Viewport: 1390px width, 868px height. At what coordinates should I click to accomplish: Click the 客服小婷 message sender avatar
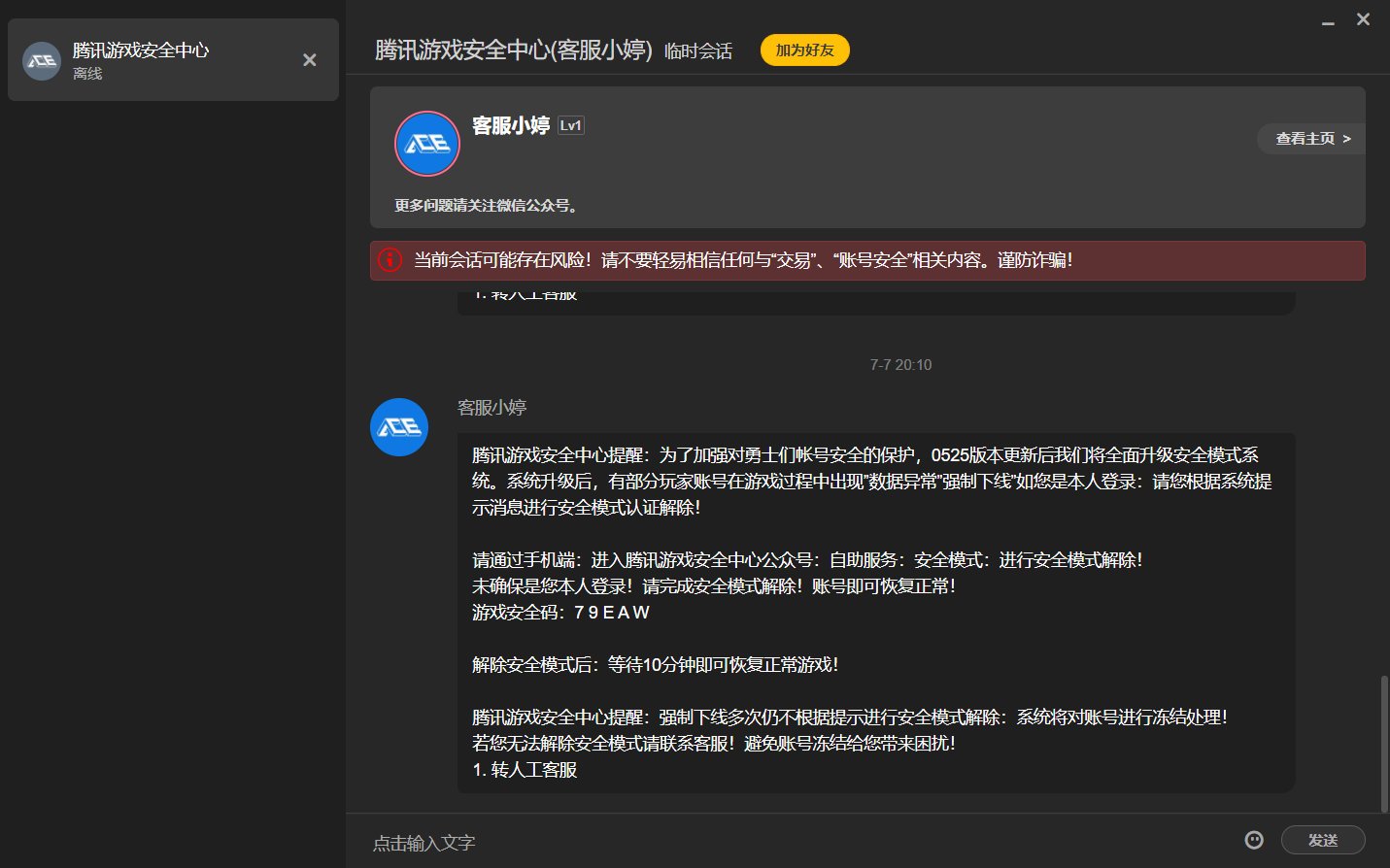click(x=399, y=427)
